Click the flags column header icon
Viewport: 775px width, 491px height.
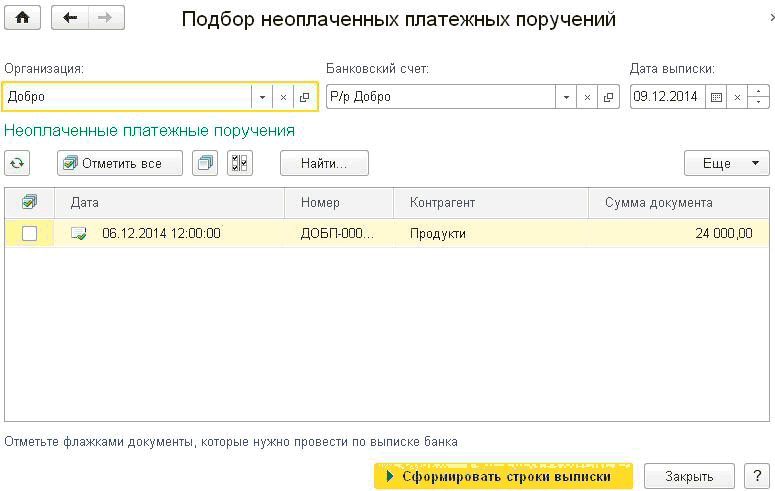(x=30, y=202)
